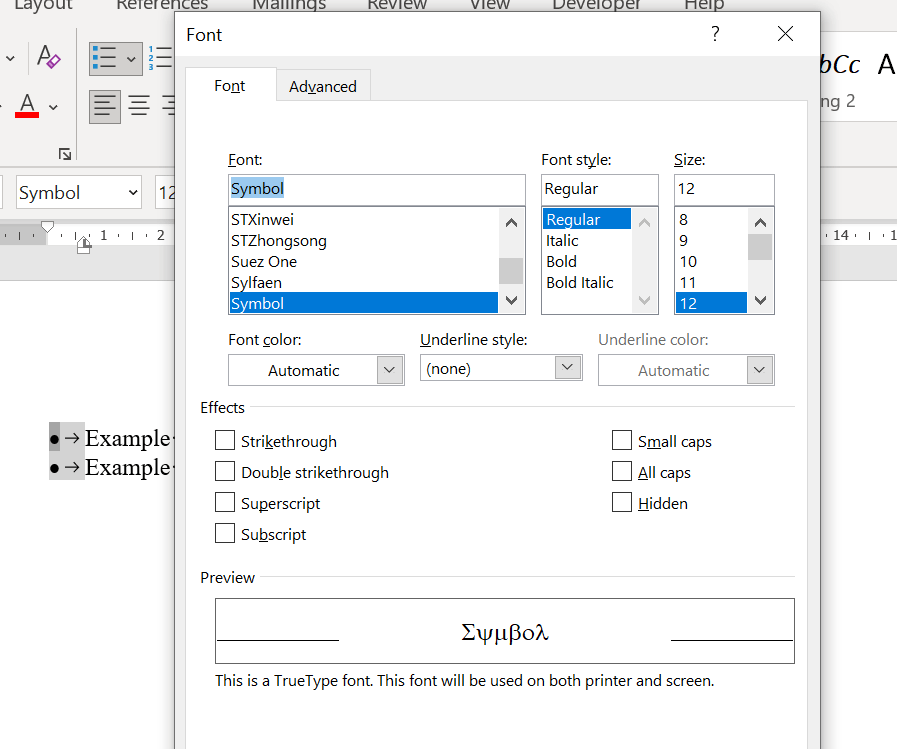Select size 10 in size list
This screenshot has height=749, width=897.
click(x=711, y=262)
